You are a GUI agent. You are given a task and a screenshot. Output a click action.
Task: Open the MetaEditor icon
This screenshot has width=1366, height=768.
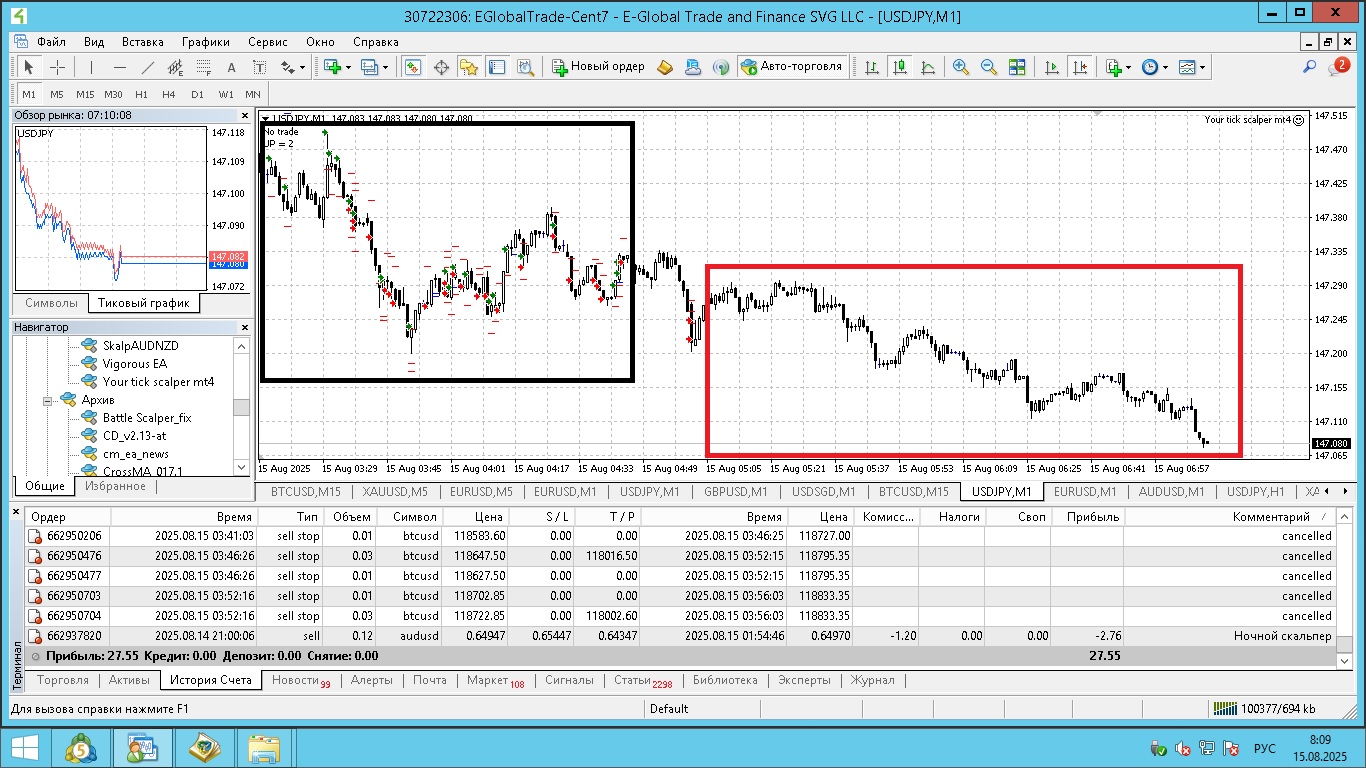pos(666,67)
